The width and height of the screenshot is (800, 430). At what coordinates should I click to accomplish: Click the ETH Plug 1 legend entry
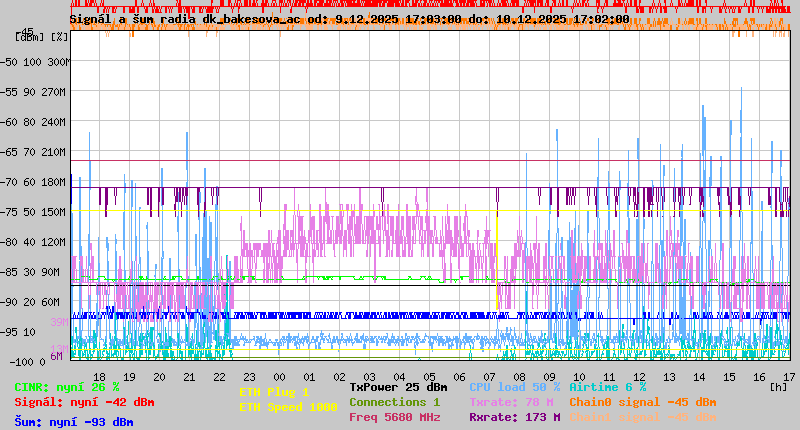click(x=274, y=392)
